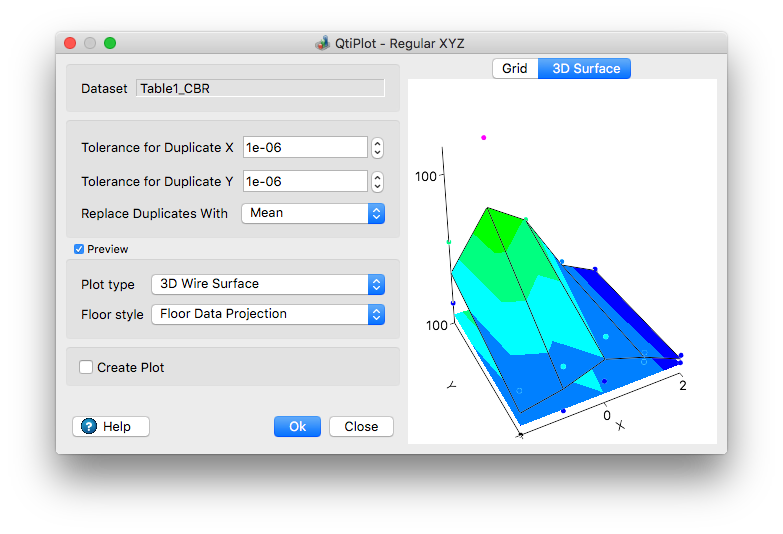This screenshot has height=534, width=783.
Task: Click the Close button next to Ok
Action: [x=361, y=426]
